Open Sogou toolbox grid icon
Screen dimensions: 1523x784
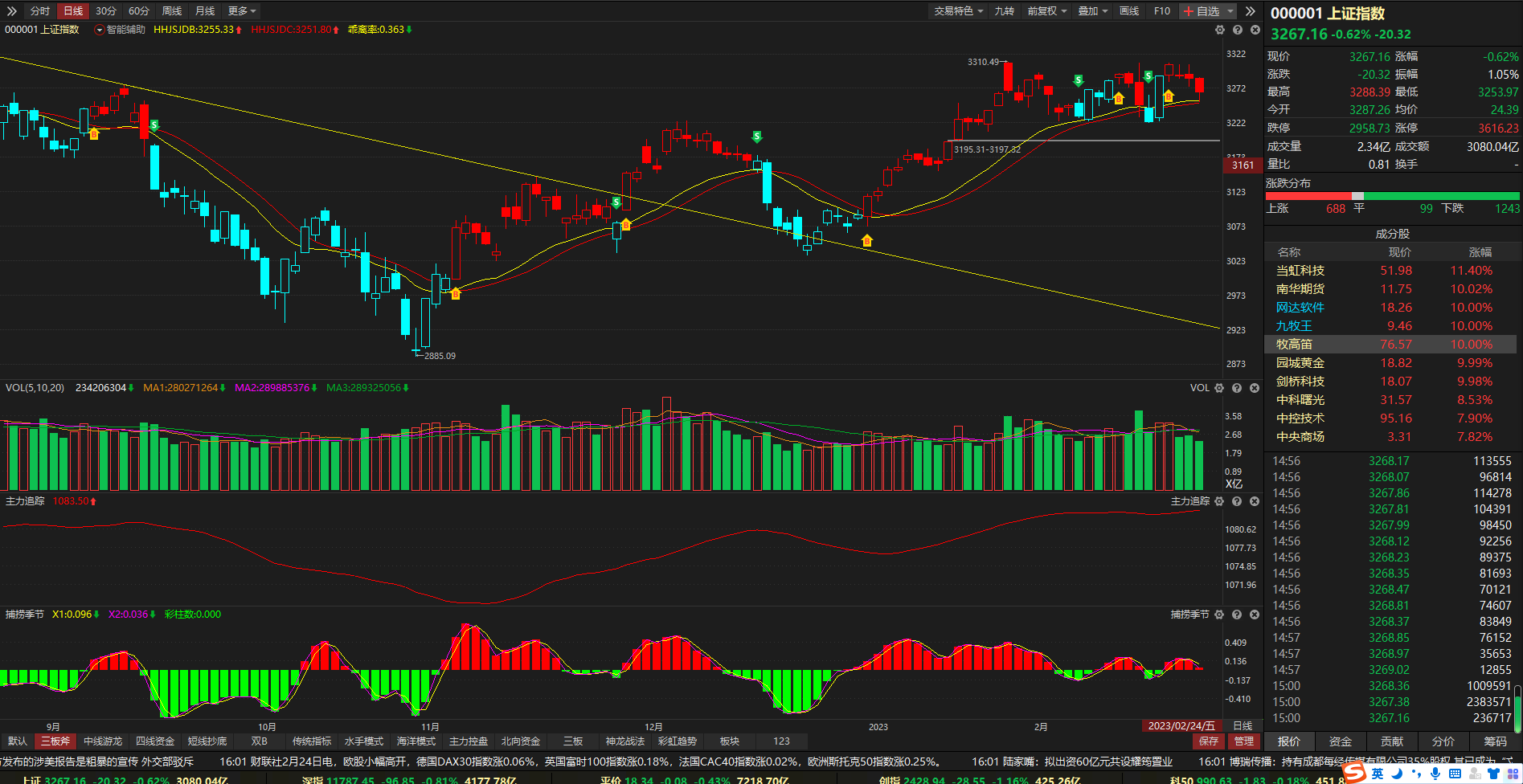[x=1513, y=774]
